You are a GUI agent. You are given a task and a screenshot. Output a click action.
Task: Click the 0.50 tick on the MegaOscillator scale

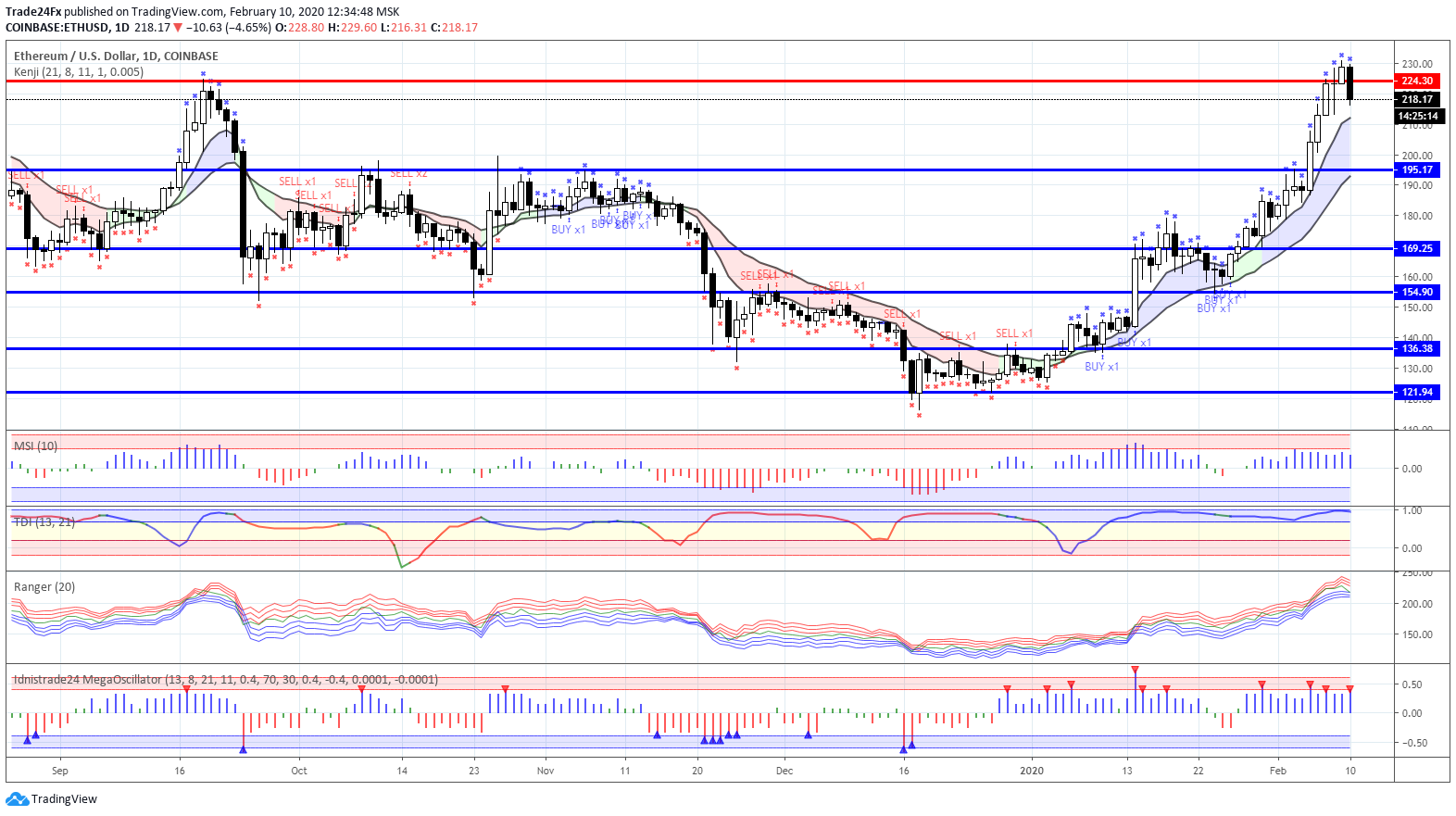tap(1412, 684)
